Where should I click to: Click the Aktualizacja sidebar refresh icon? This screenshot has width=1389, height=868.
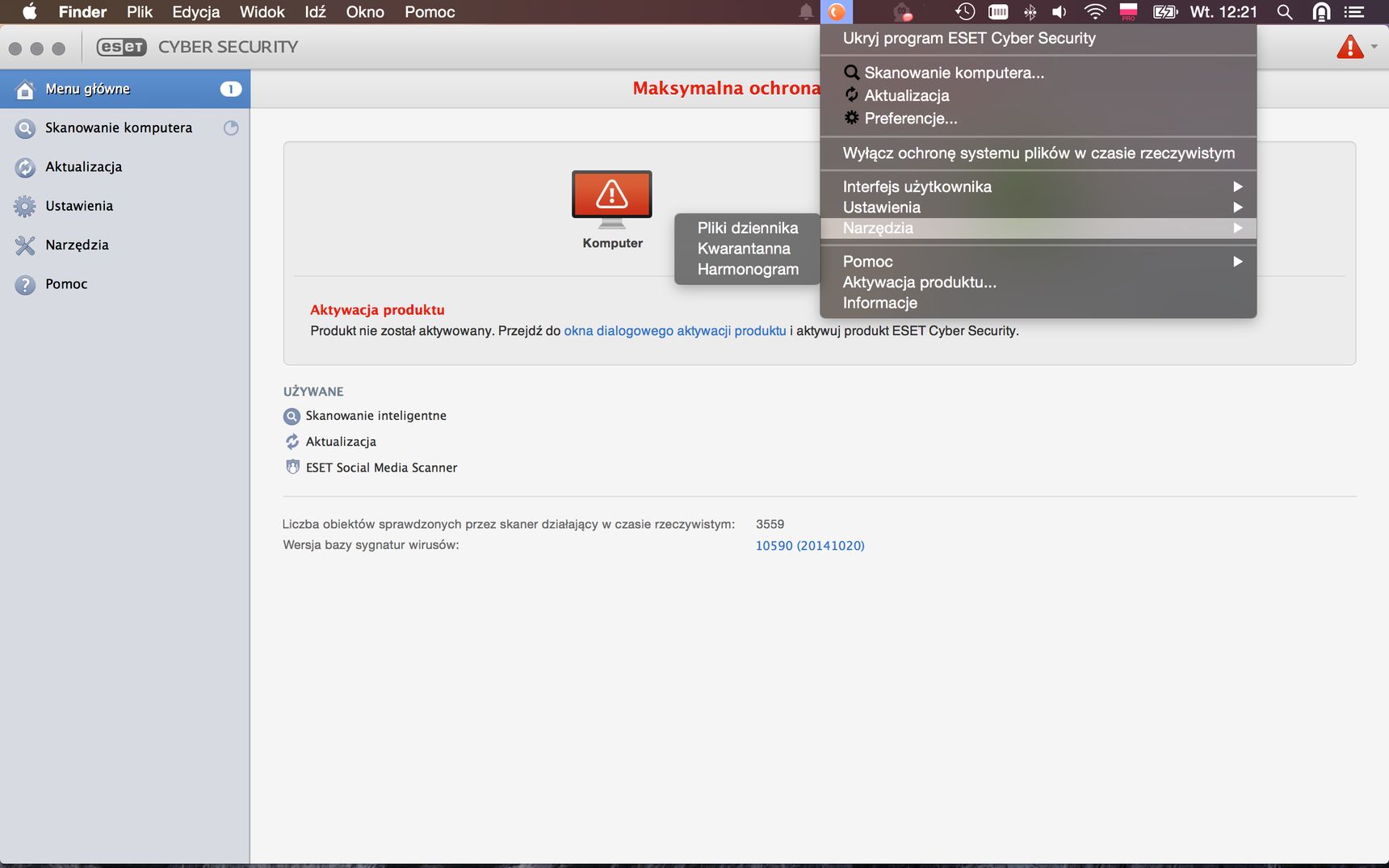26,167
